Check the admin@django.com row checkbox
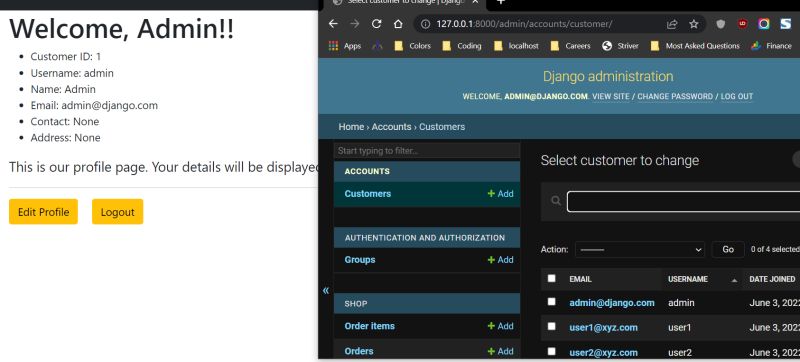 (551, 302)
